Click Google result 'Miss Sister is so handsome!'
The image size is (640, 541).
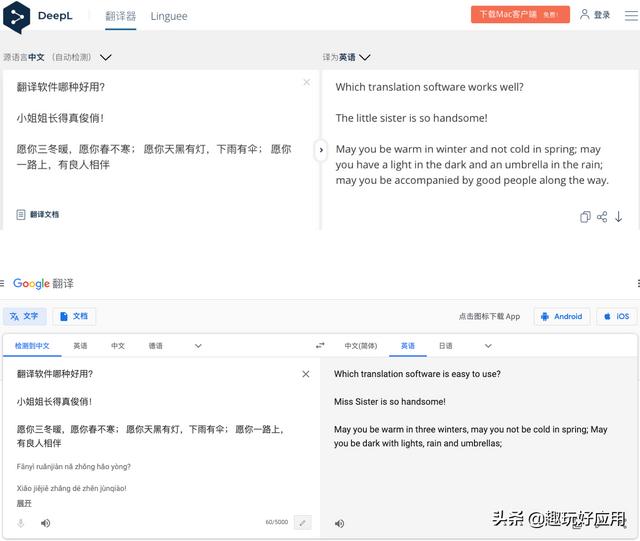coord(390,402)
